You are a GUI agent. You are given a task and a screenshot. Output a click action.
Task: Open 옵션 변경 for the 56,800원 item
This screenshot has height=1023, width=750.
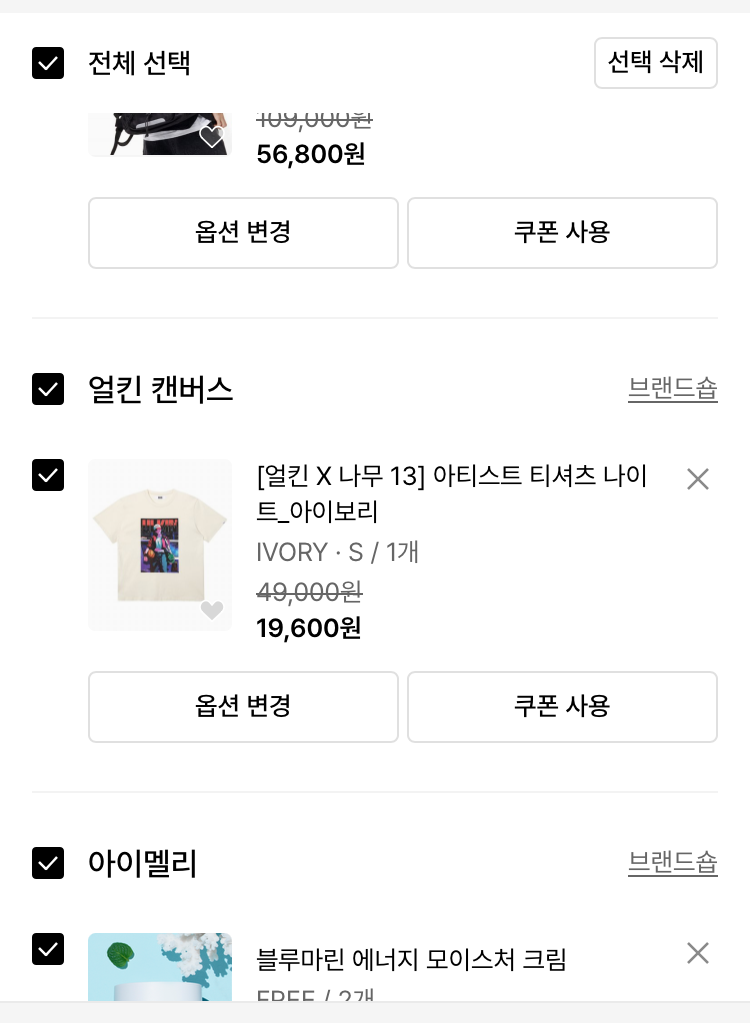point(243,233)
